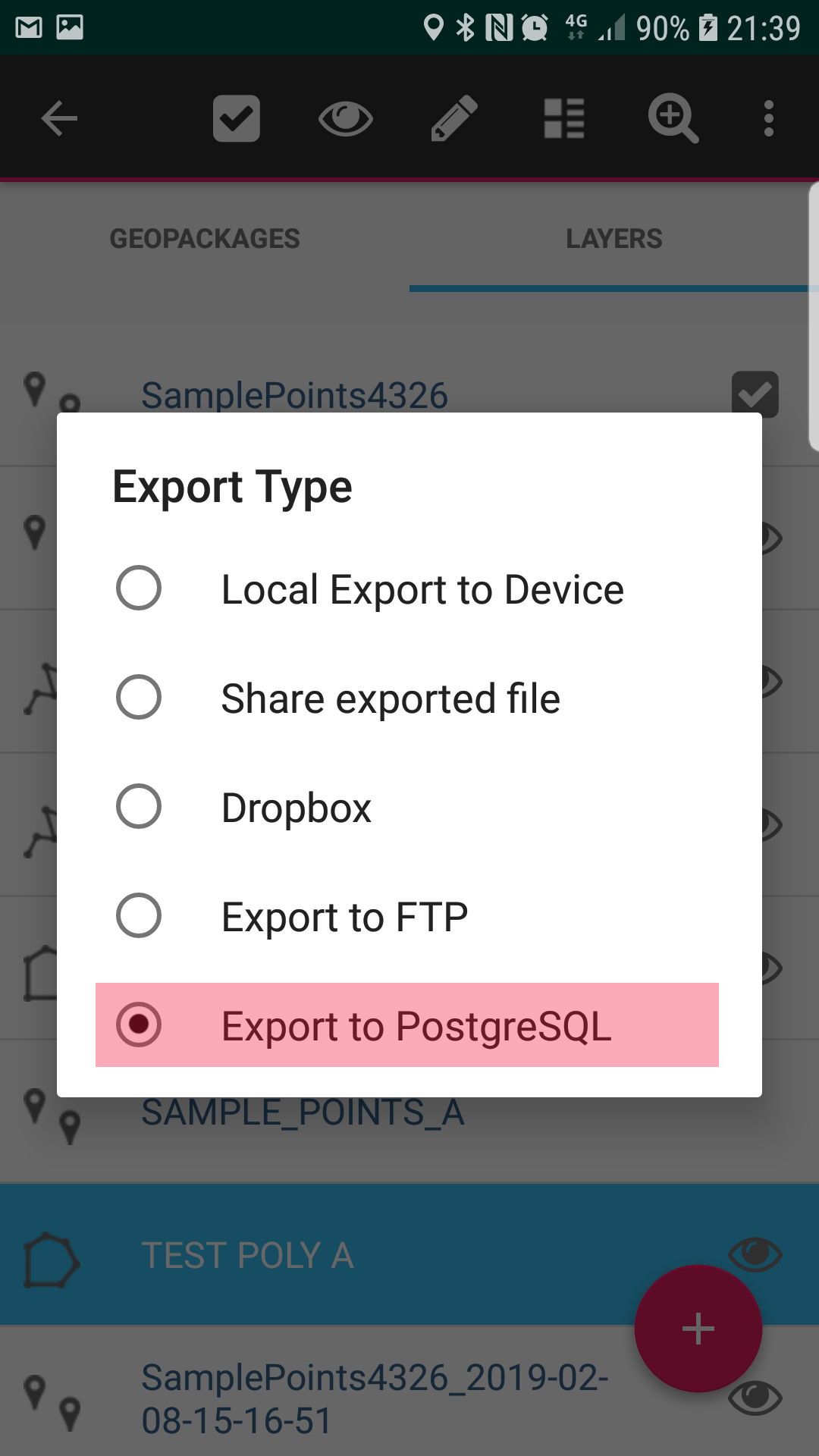Switch to the LAYERS tab
The image size is (819, 1456).
[614, 239]
